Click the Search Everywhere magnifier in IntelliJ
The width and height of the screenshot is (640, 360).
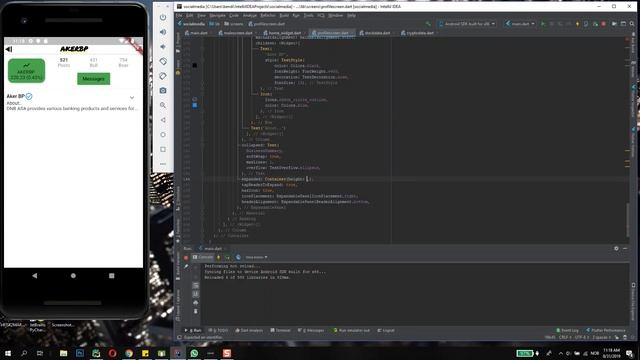(632, 24)
